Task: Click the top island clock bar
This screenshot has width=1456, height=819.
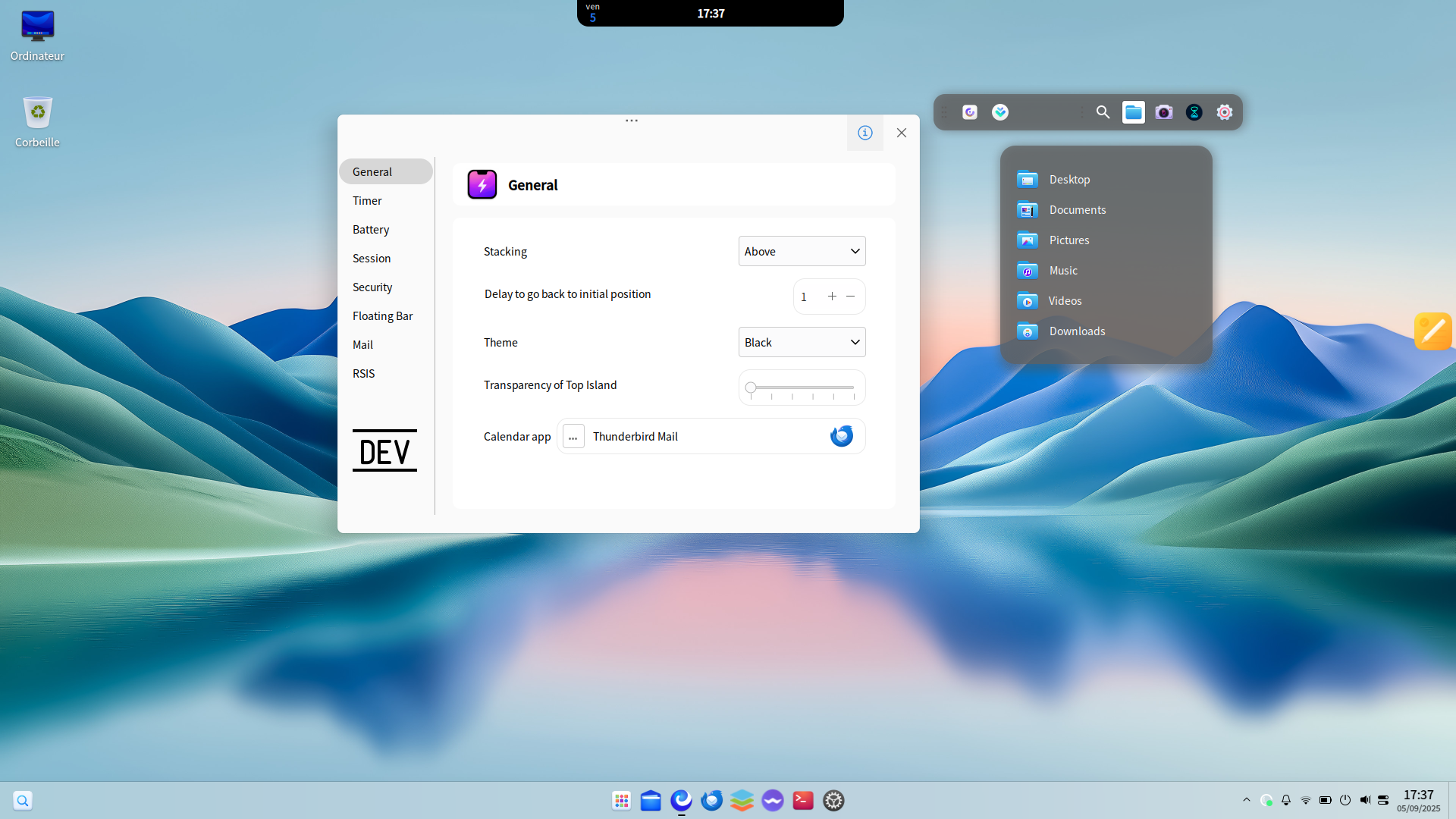Action: (x=711, y=14)
